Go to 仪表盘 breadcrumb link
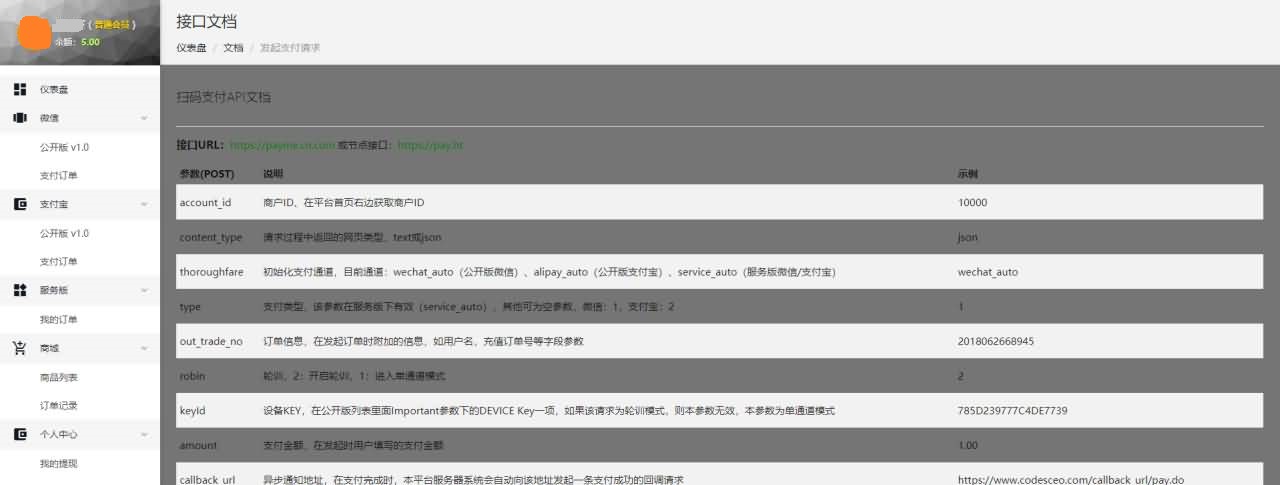Image resolution: width=1280 pixels, height=485 pixels. point(191,47)
